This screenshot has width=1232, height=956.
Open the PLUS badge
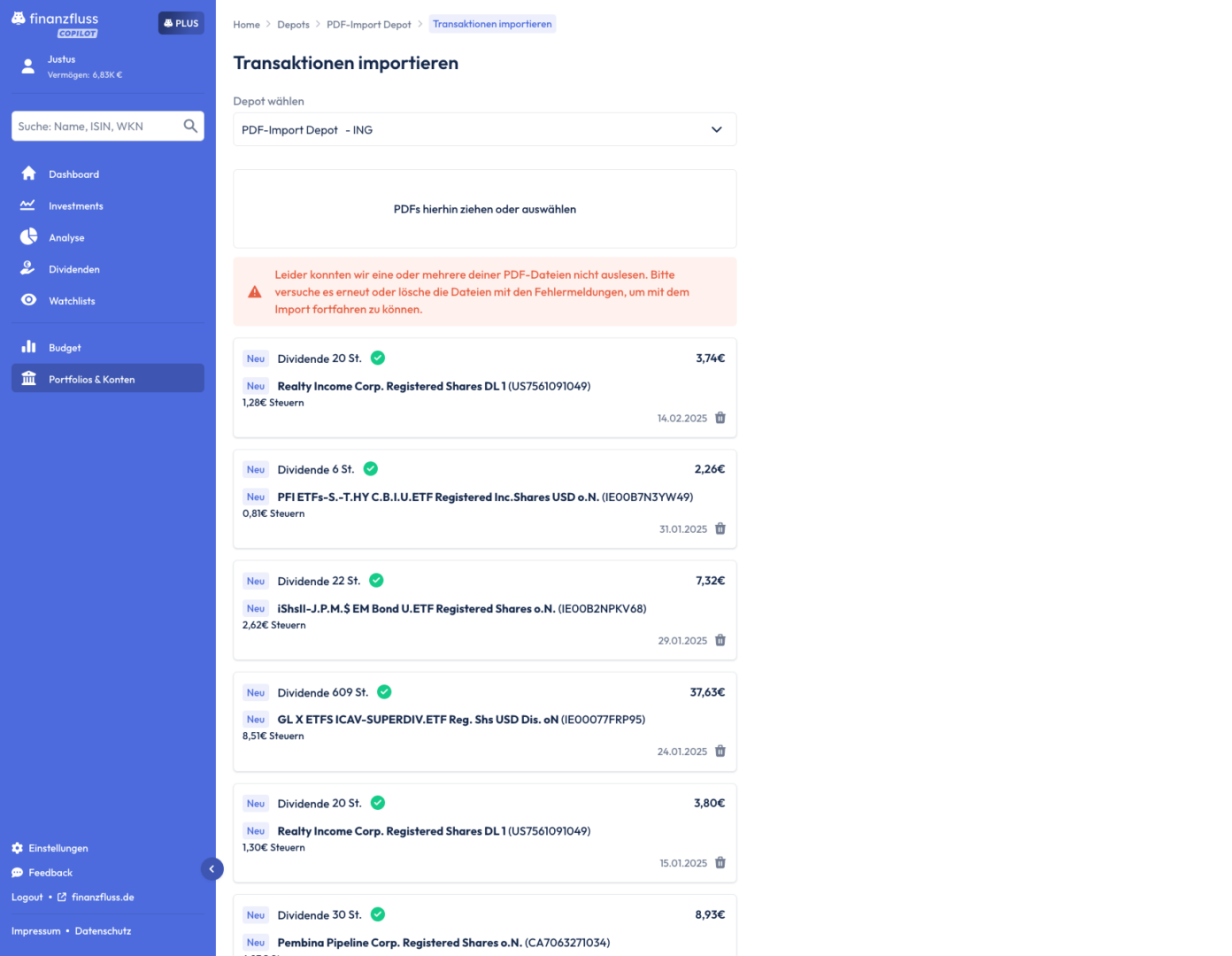click(181, 23)
